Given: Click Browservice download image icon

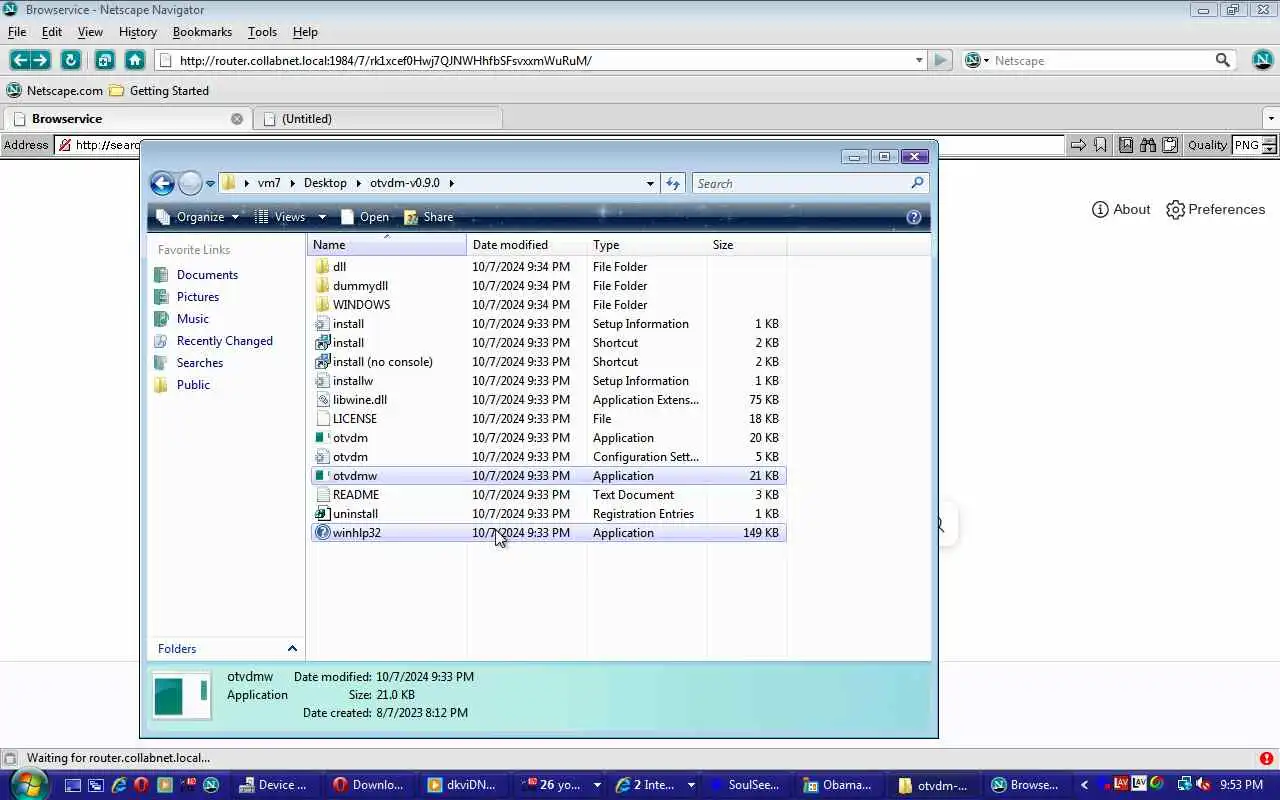Looking at the screenshot, I should click(x=1126, y=145).
